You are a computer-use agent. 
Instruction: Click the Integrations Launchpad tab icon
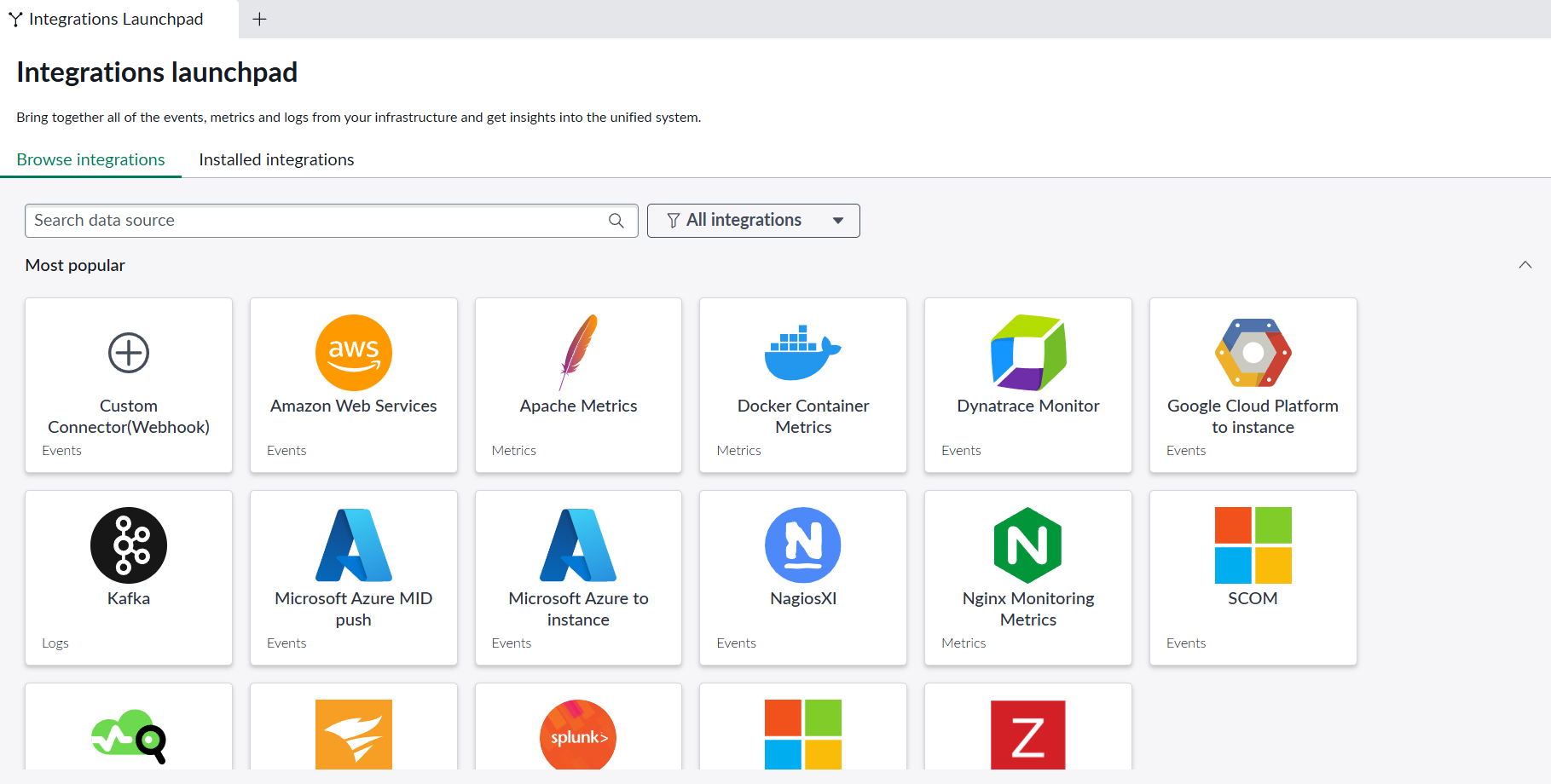[x=15, y=19]
